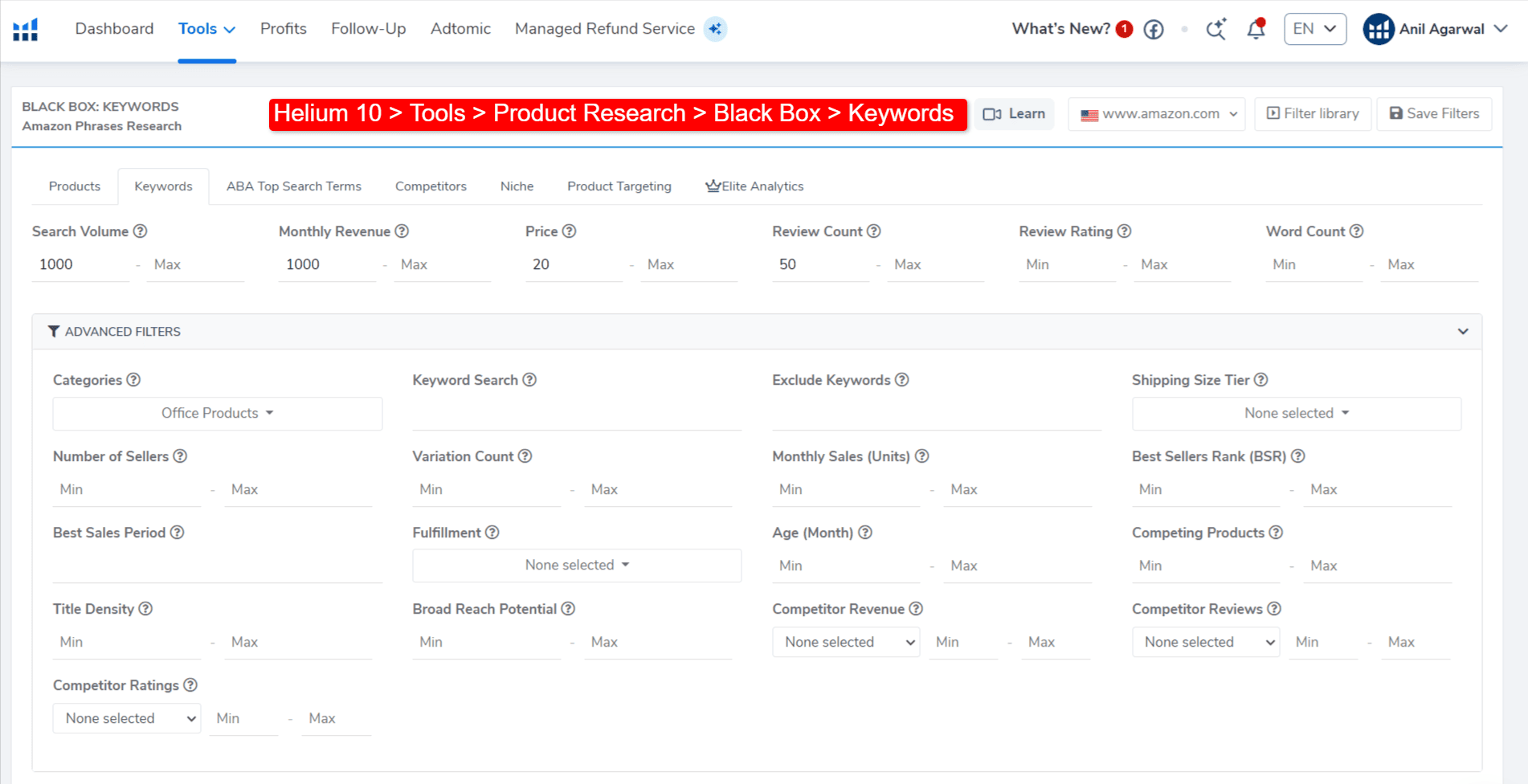Click the Helium 10 logo icon
The height and width of the screenshot is (784, 1528).
click(x=26, y=30)
